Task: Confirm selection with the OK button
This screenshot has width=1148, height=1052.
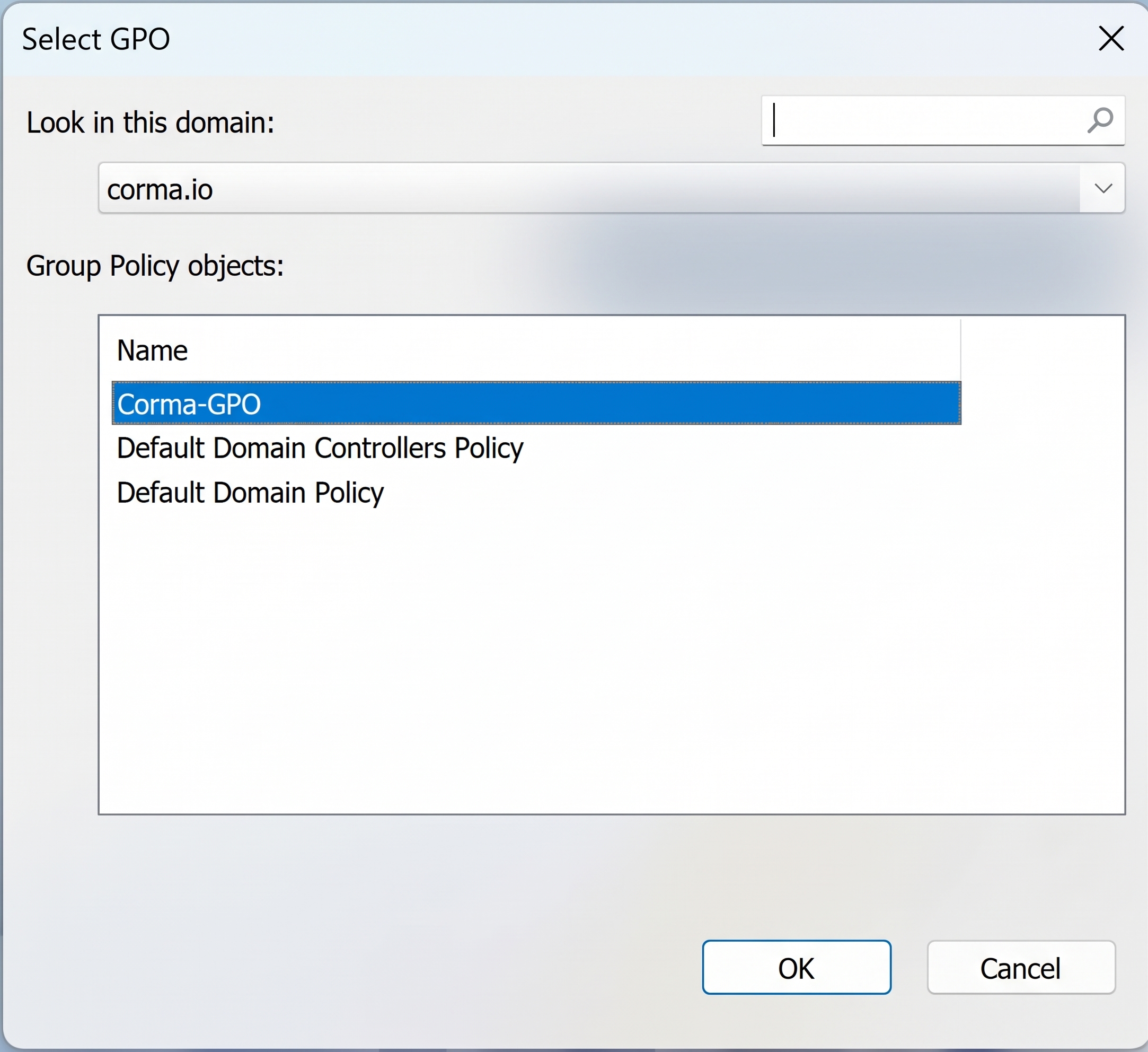Action: click(x=796, y=968)
